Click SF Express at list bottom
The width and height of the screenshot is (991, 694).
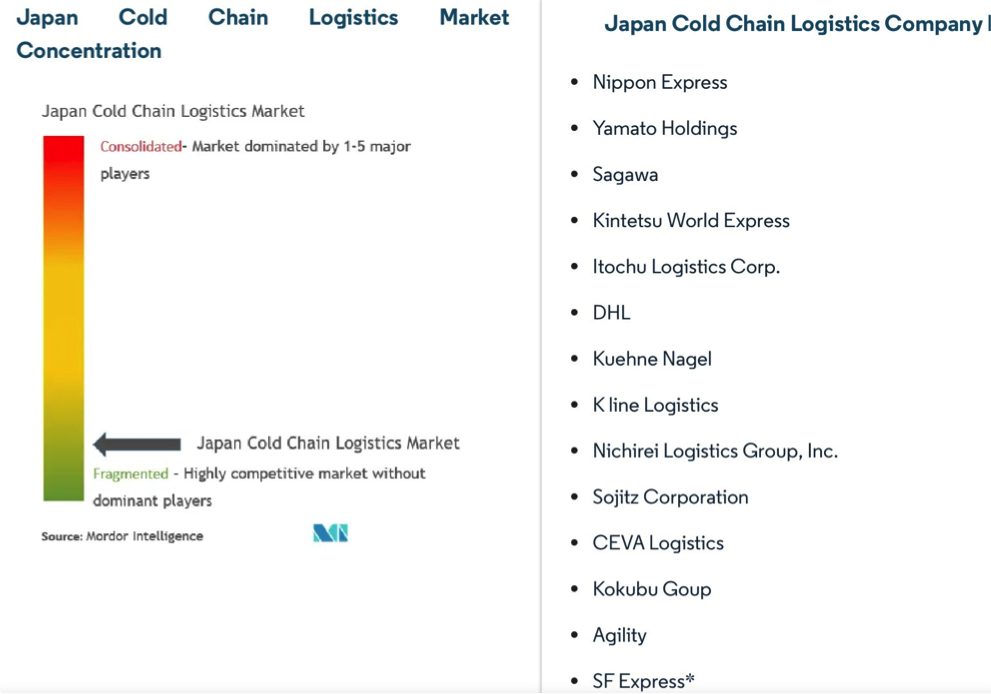643,681
